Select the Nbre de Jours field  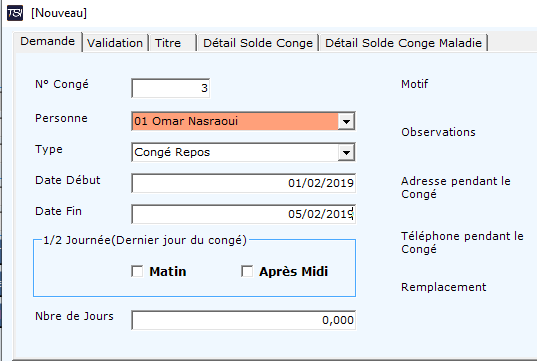(x=243, y=320)
